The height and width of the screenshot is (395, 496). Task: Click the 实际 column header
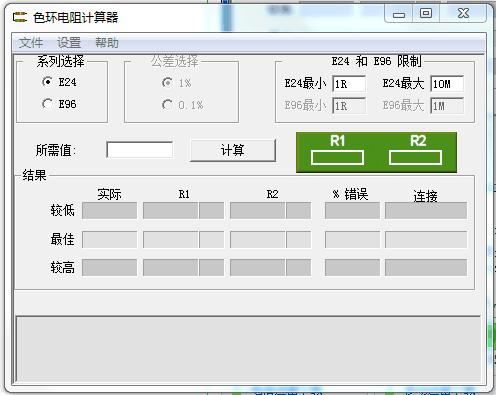109,194
